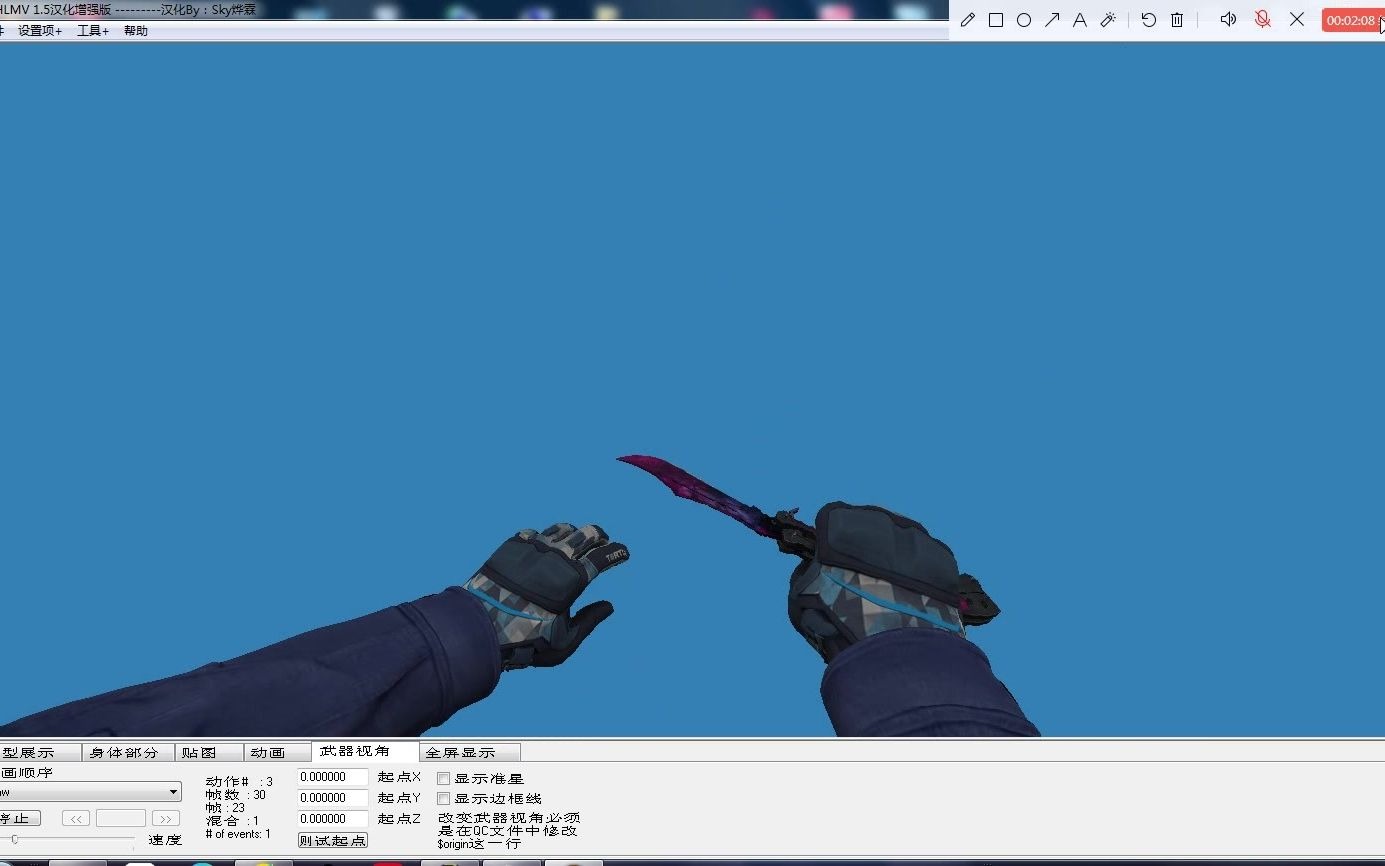The width and height of the screenshot is (1385, 866).
Task: Select the arrow annotation tool
Action: point(1052,19)
